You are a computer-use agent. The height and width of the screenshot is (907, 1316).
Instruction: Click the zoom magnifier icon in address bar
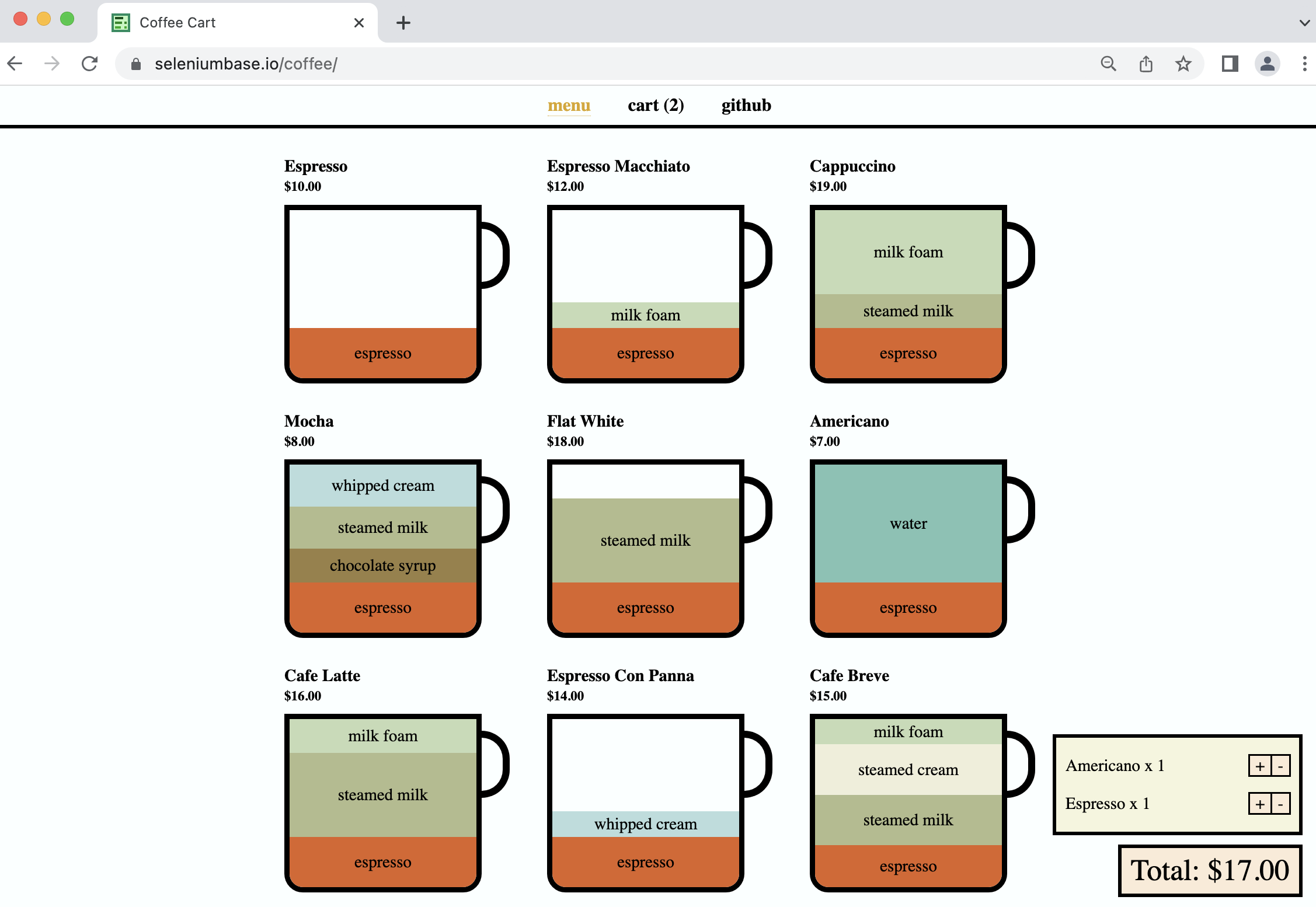pyautogui.click(x=1108, y=64)
